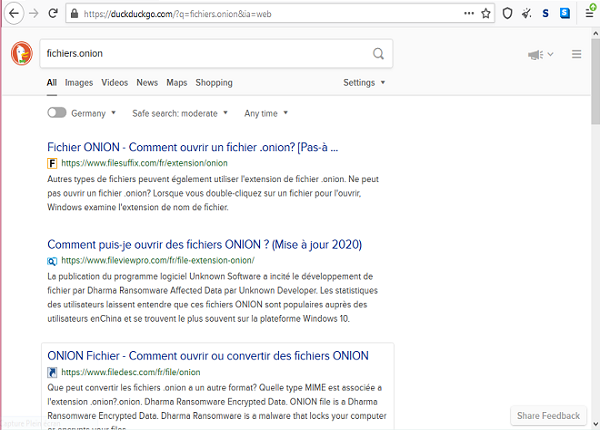600x430 pixels.
Task: Switch to the Videos tab
Action: coord(115,83)
